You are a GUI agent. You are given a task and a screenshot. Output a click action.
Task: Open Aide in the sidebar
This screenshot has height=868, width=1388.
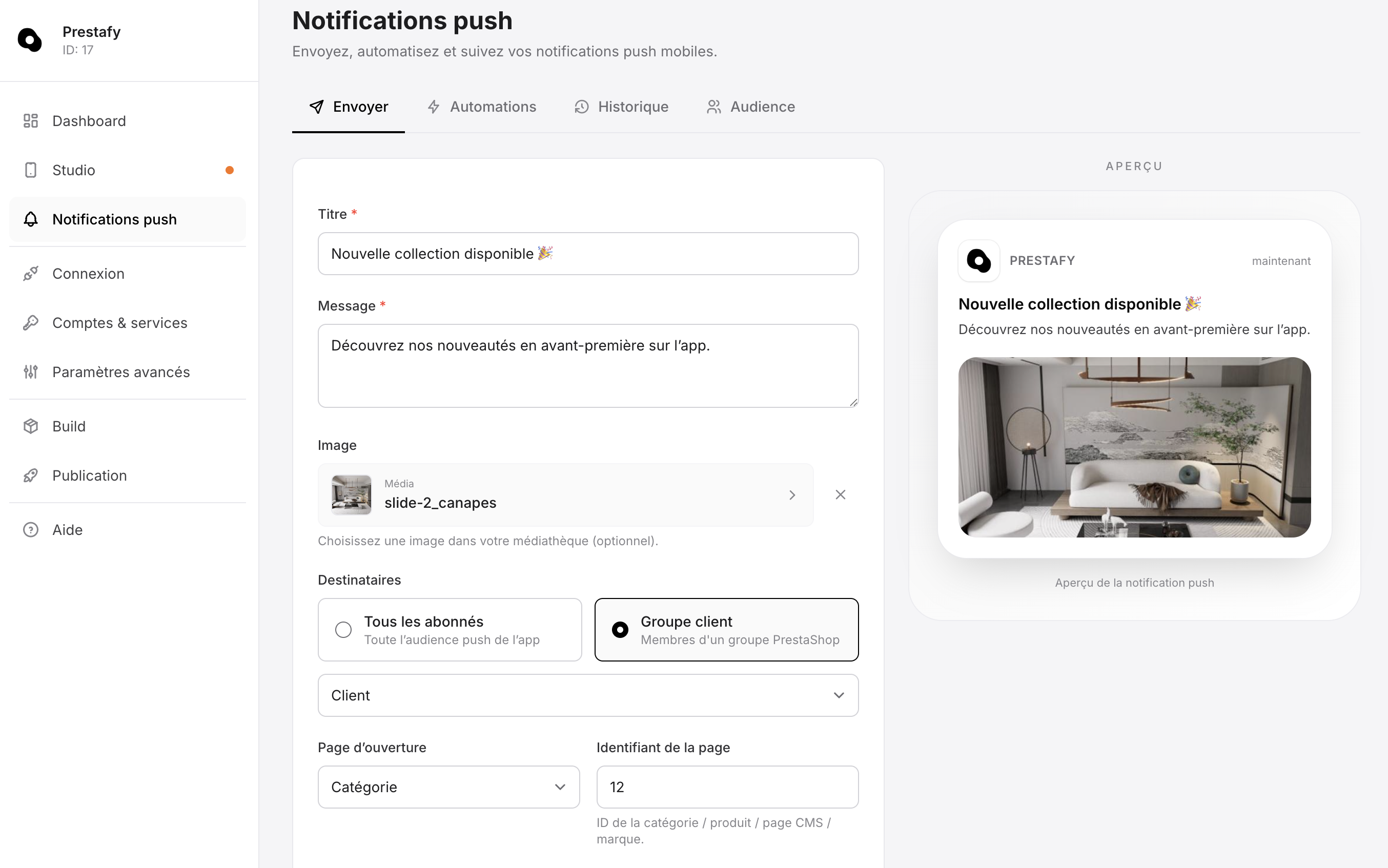[128, 529]
